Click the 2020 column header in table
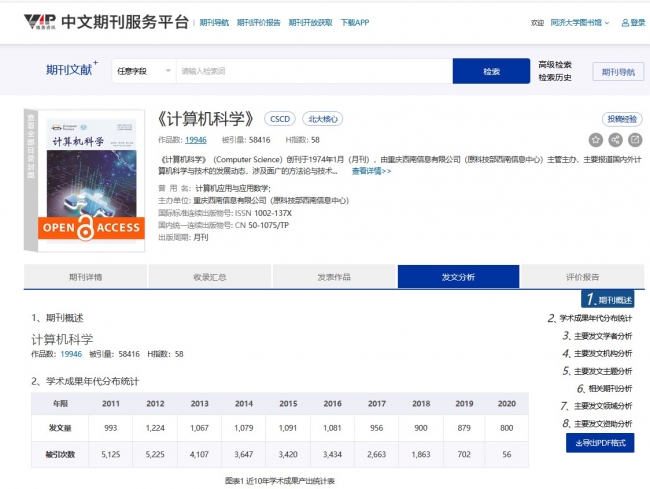Viewport: 650px width, 489px height. (x=507, y=404)
